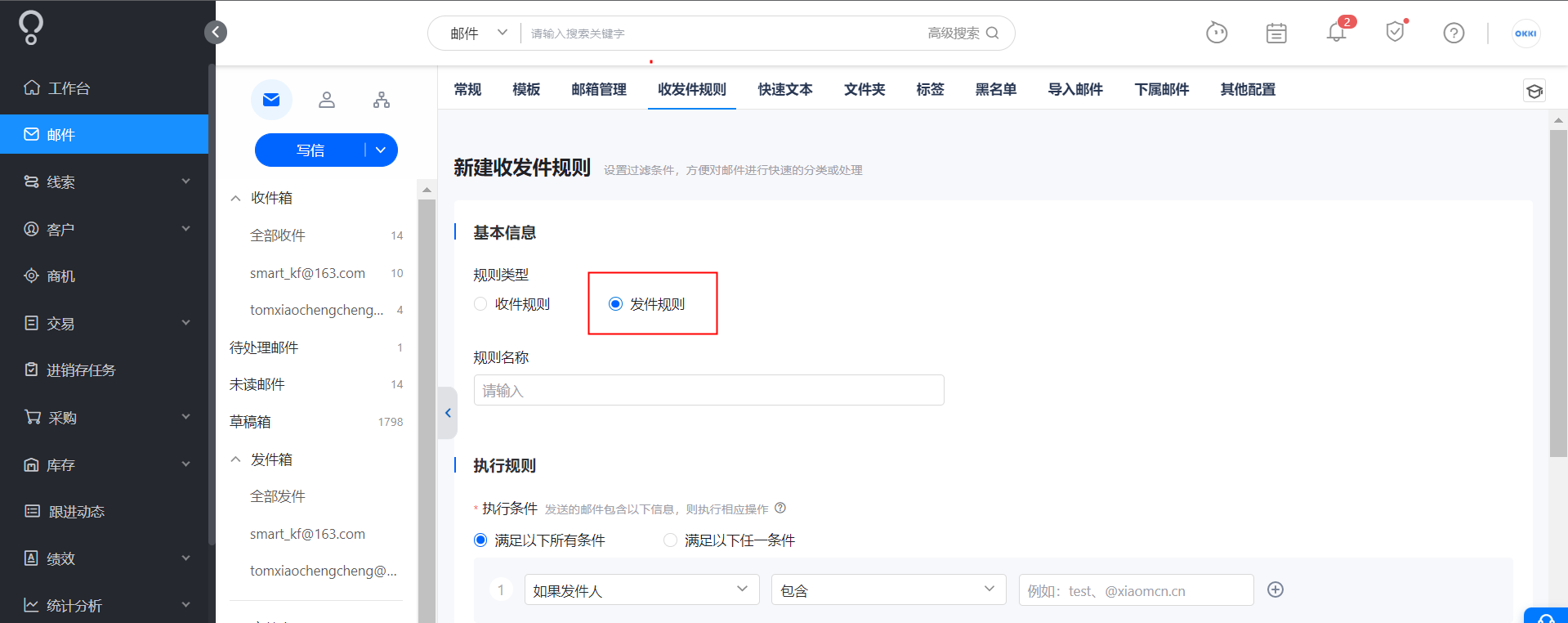Collapse the 发件箱 folder group

(x=235, y=459)
